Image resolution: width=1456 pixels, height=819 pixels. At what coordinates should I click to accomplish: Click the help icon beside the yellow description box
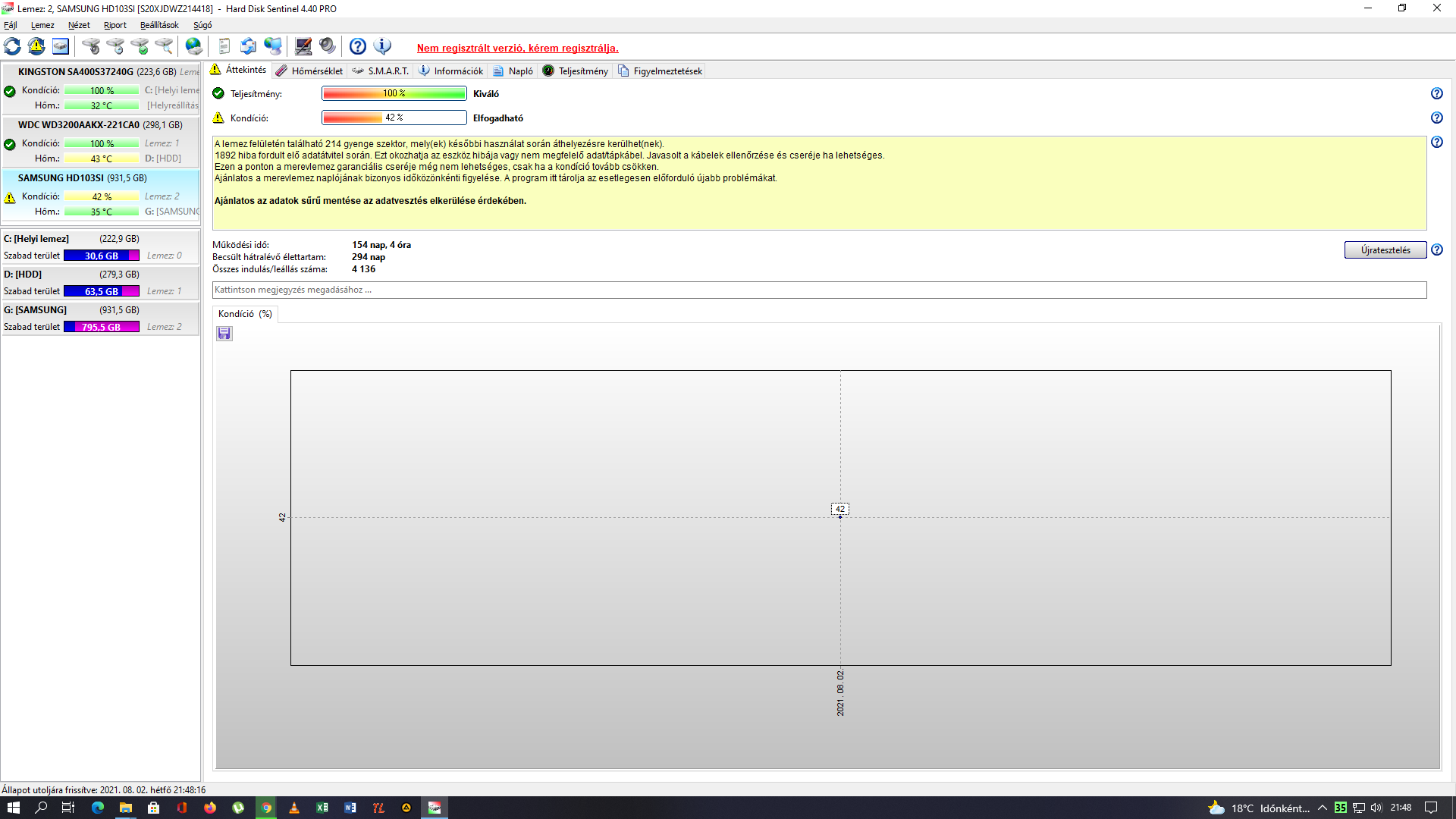coord(1436,142)
